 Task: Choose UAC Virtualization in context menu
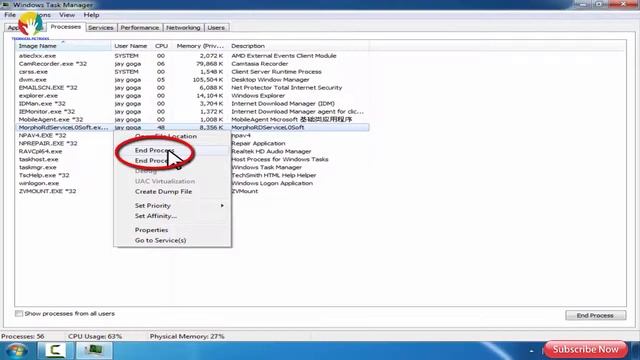coord(165,181)
